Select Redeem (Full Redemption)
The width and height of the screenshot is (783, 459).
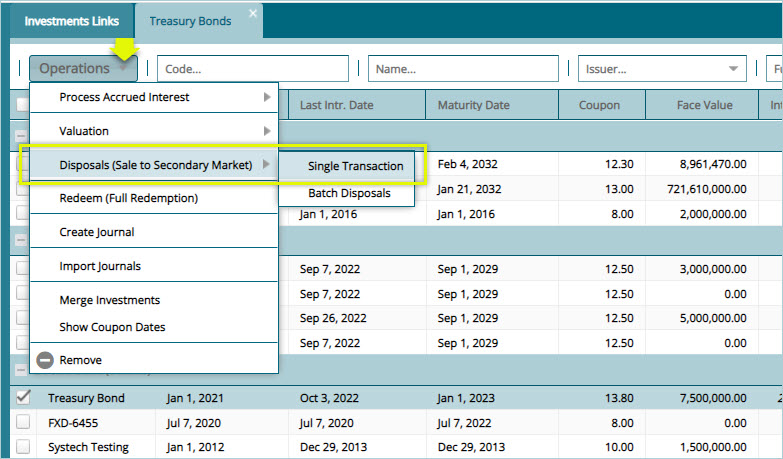[x=154, y=198]
